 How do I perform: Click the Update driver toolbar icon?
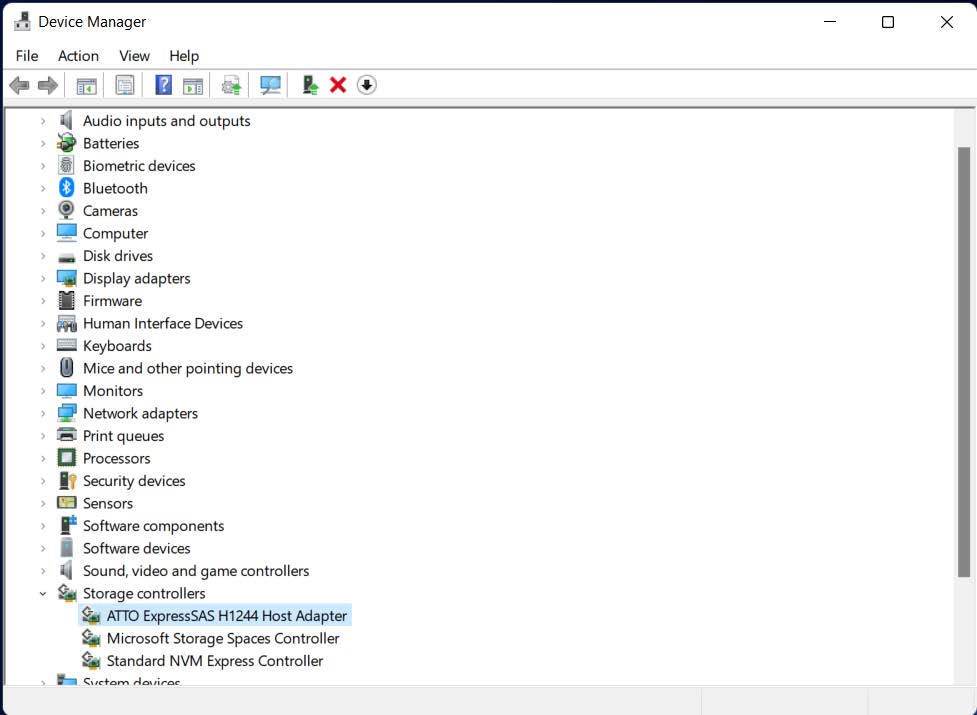(232, 86)
